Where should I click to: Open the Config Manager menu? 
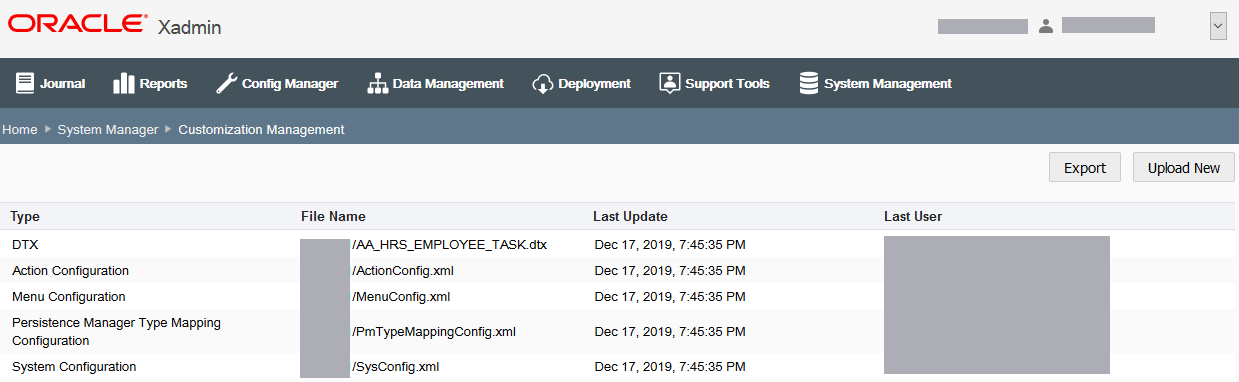click(x=277, y=83)
